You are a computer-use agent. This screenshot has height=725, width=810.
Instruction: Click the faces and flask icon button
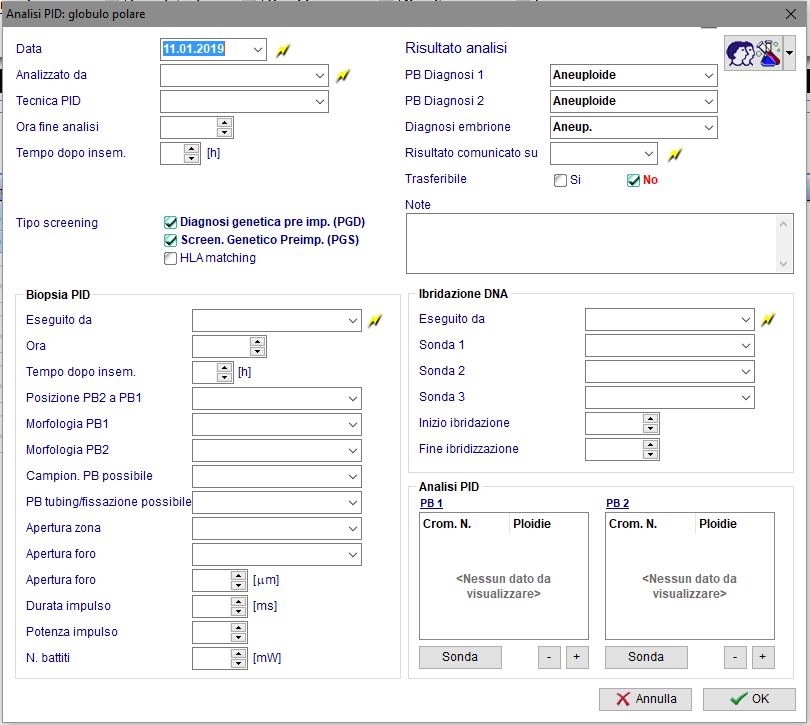pos(753,53)
